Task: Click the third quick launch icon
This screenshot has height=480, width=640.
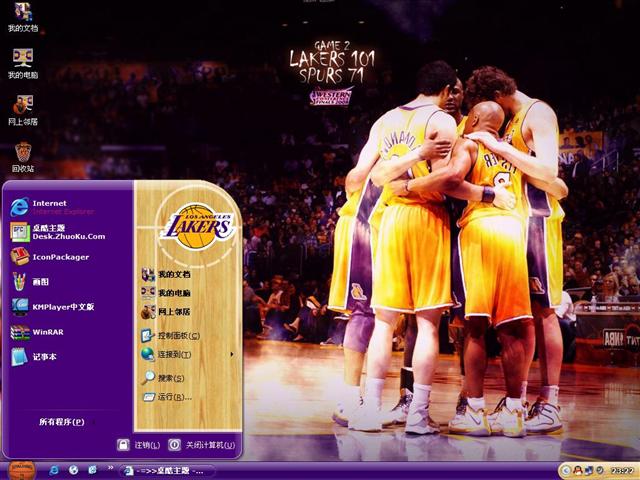Action: [x=93, y=471]
